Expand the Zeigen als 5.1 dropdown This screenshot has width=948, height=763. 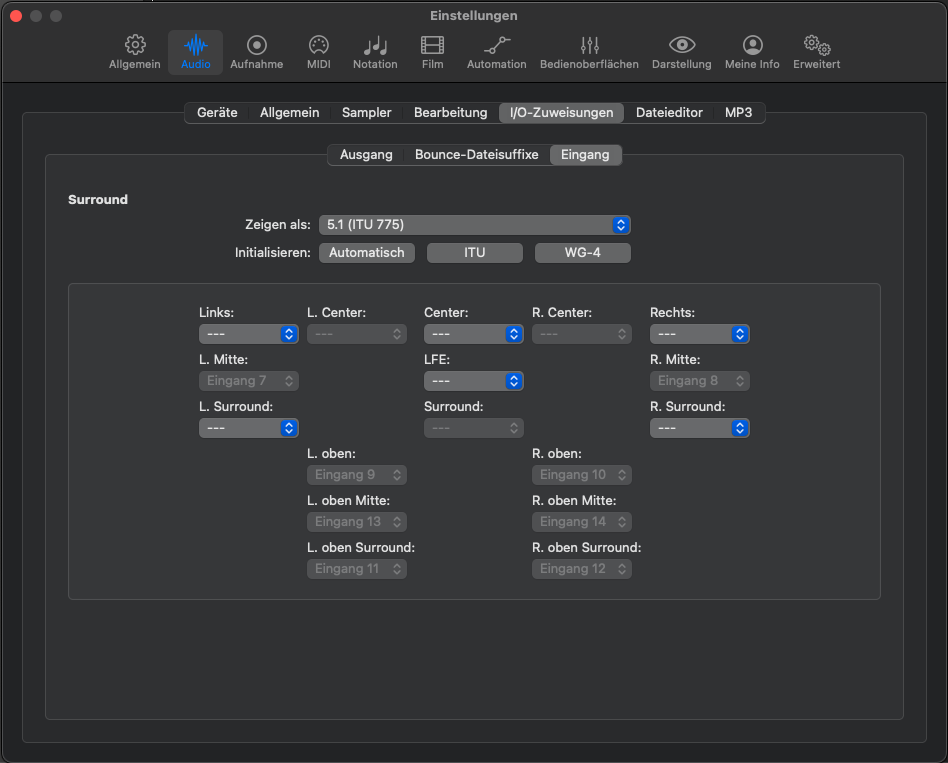pos(474,225)
